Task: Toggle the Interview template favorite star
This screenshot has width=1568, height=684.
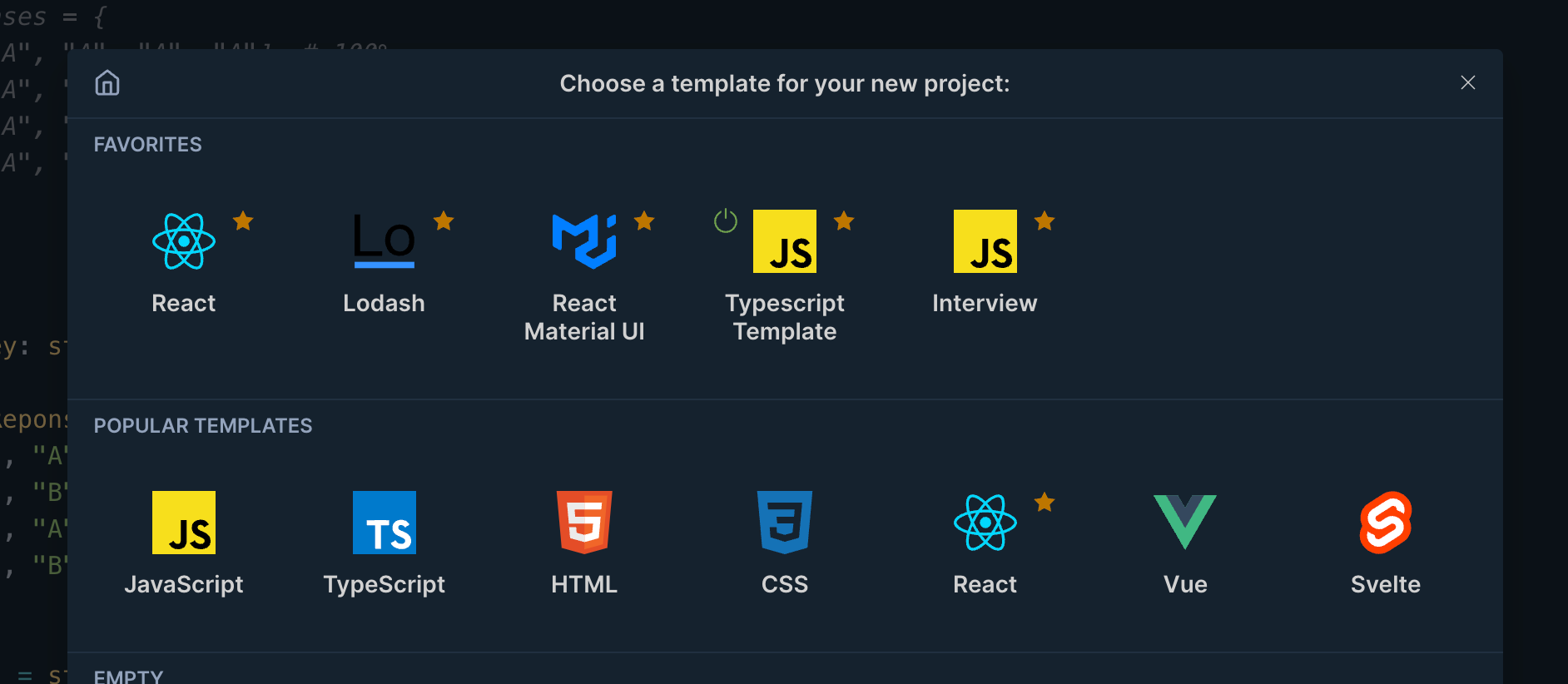Action: tap(1045, 221)
